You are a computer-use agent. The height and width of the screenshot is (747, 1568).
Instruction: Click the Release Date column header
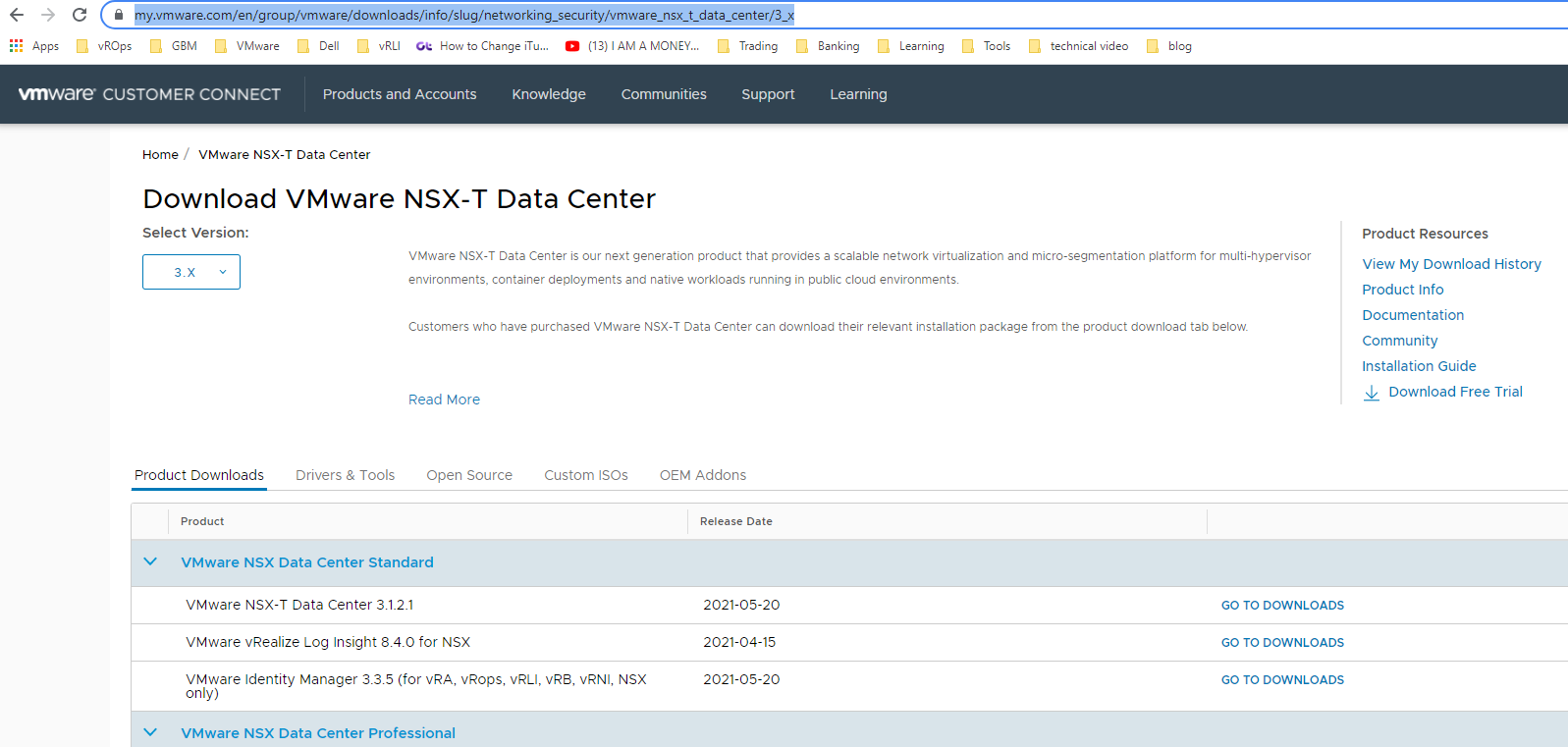point(736,521)
